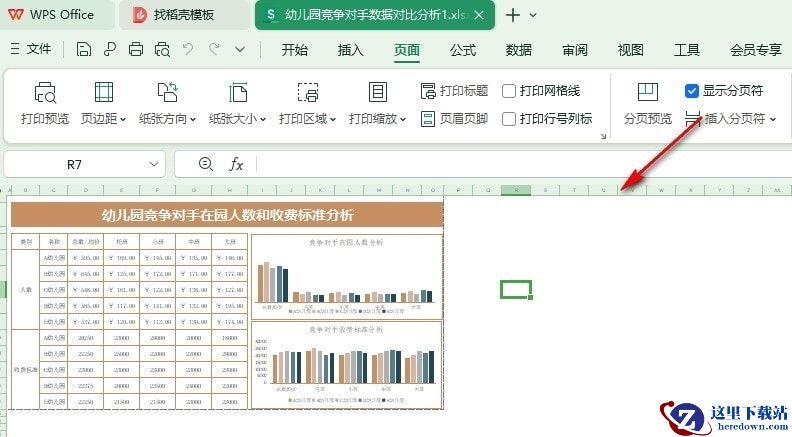Open the Print Area (打印区域) dropdown
This screenshot has height=437, width=792.
307,104
